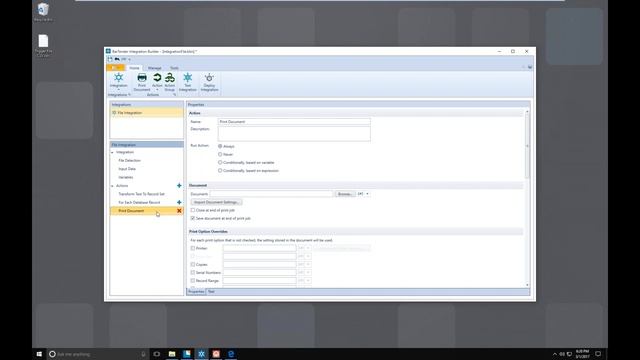This screenshot has height=360, width=640.
Task: Open Task View on the taskbar
Action: point(156,354)
